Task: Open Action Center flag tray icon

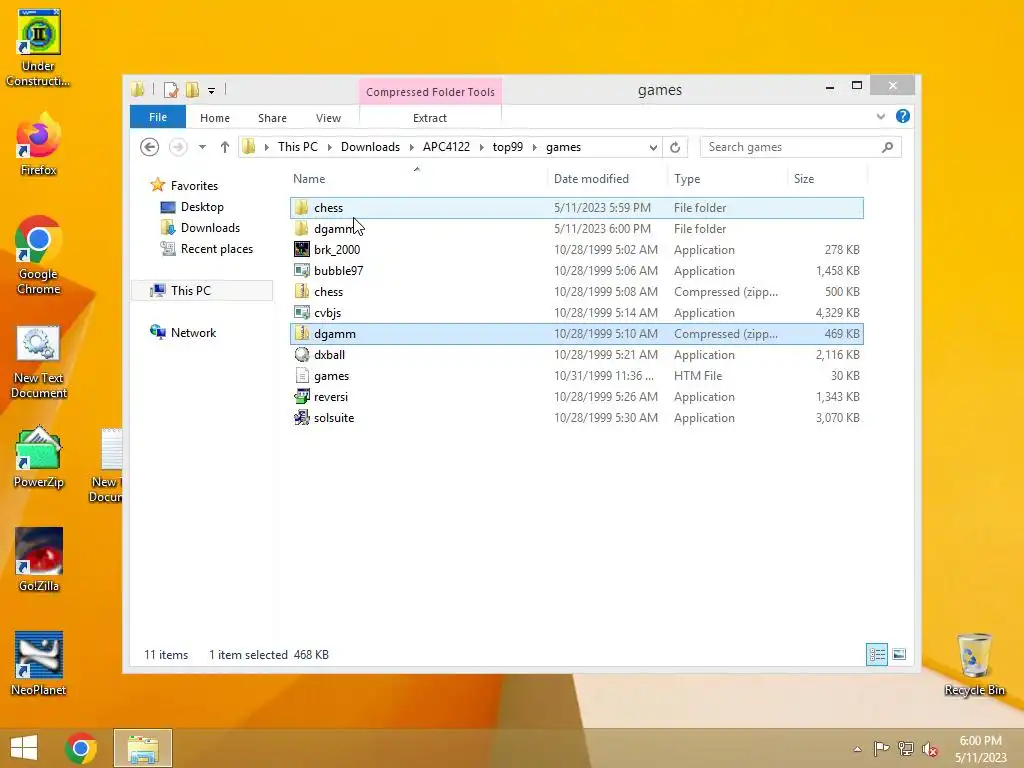Action: click(881, 748)
